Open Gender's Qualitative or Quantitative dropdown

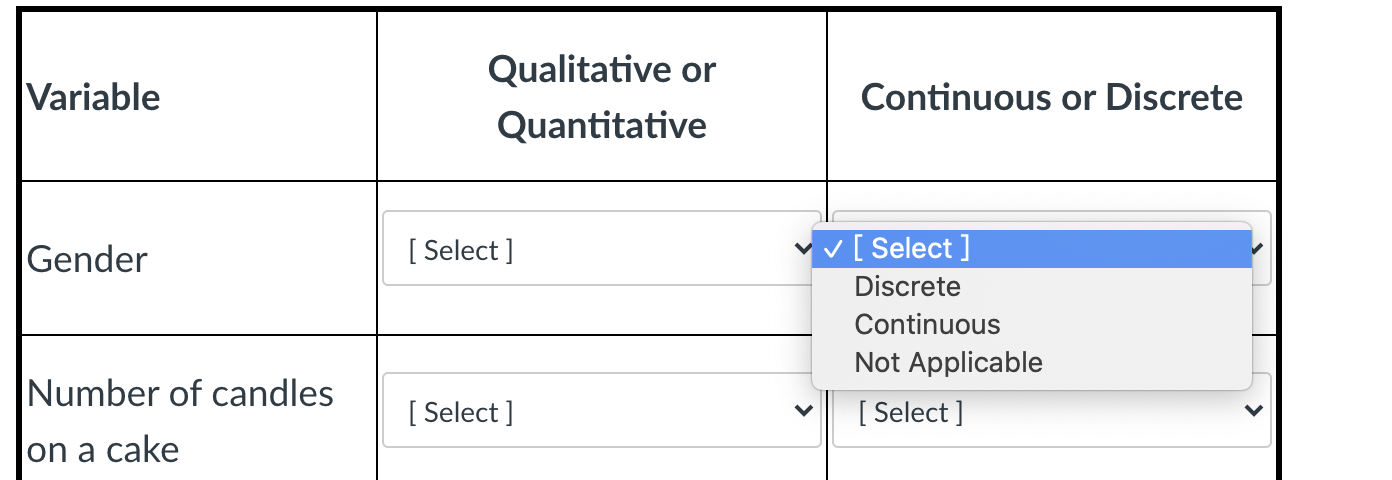(x=601, y=248)
